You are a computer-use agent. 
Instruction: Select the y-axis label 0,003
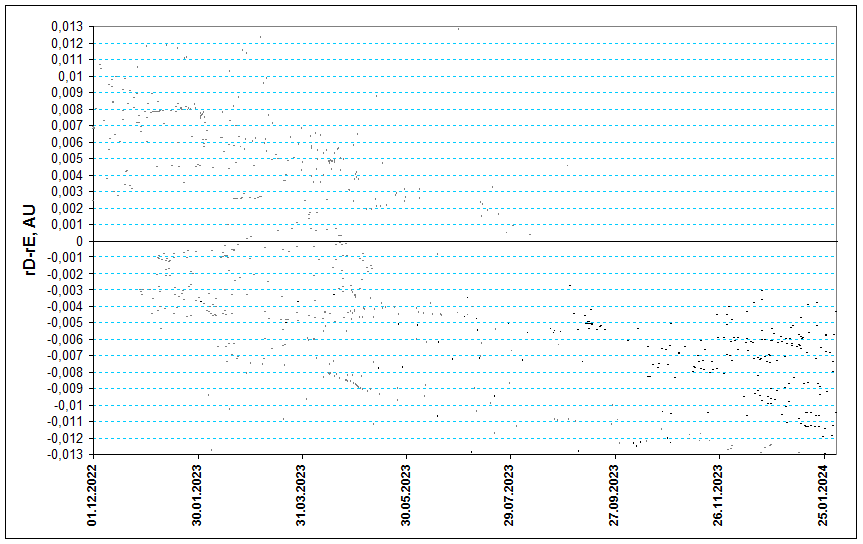(x=67, y=192)
